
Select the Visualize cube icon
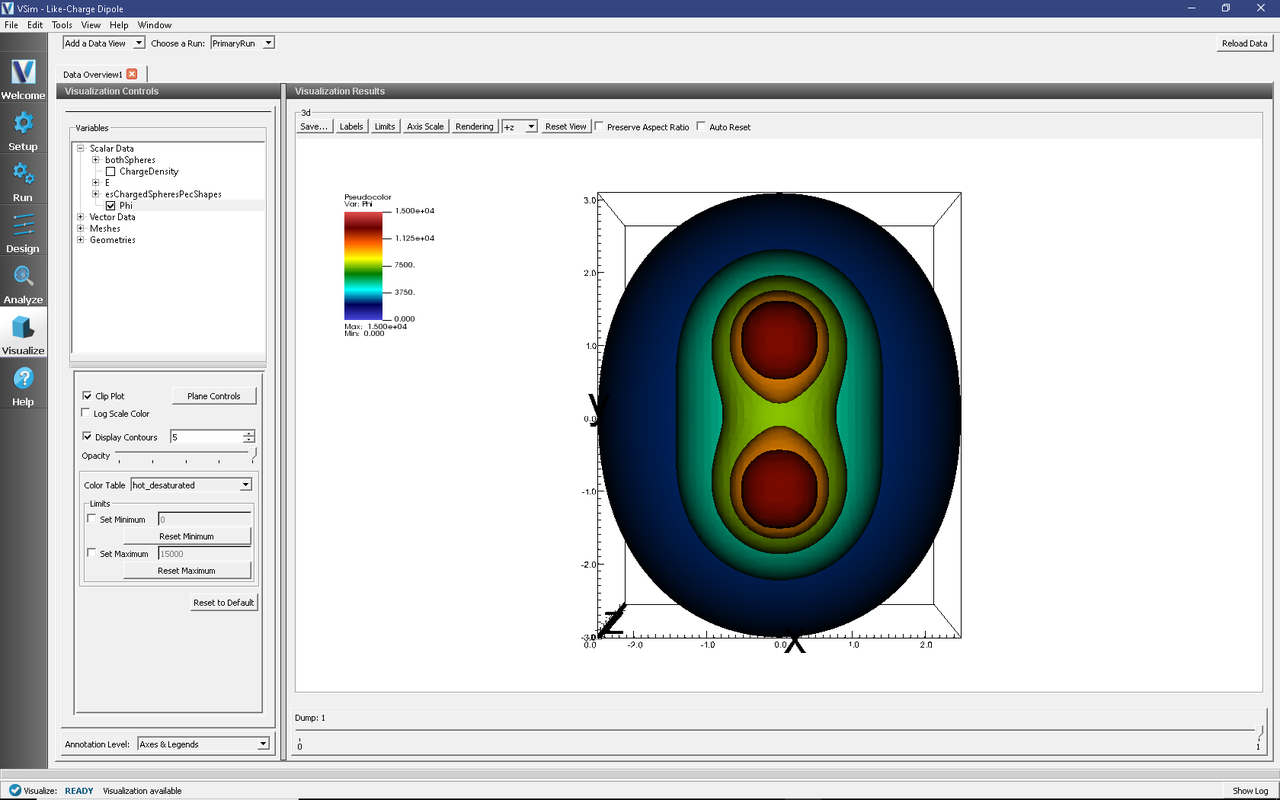click(x=23, y=328)
